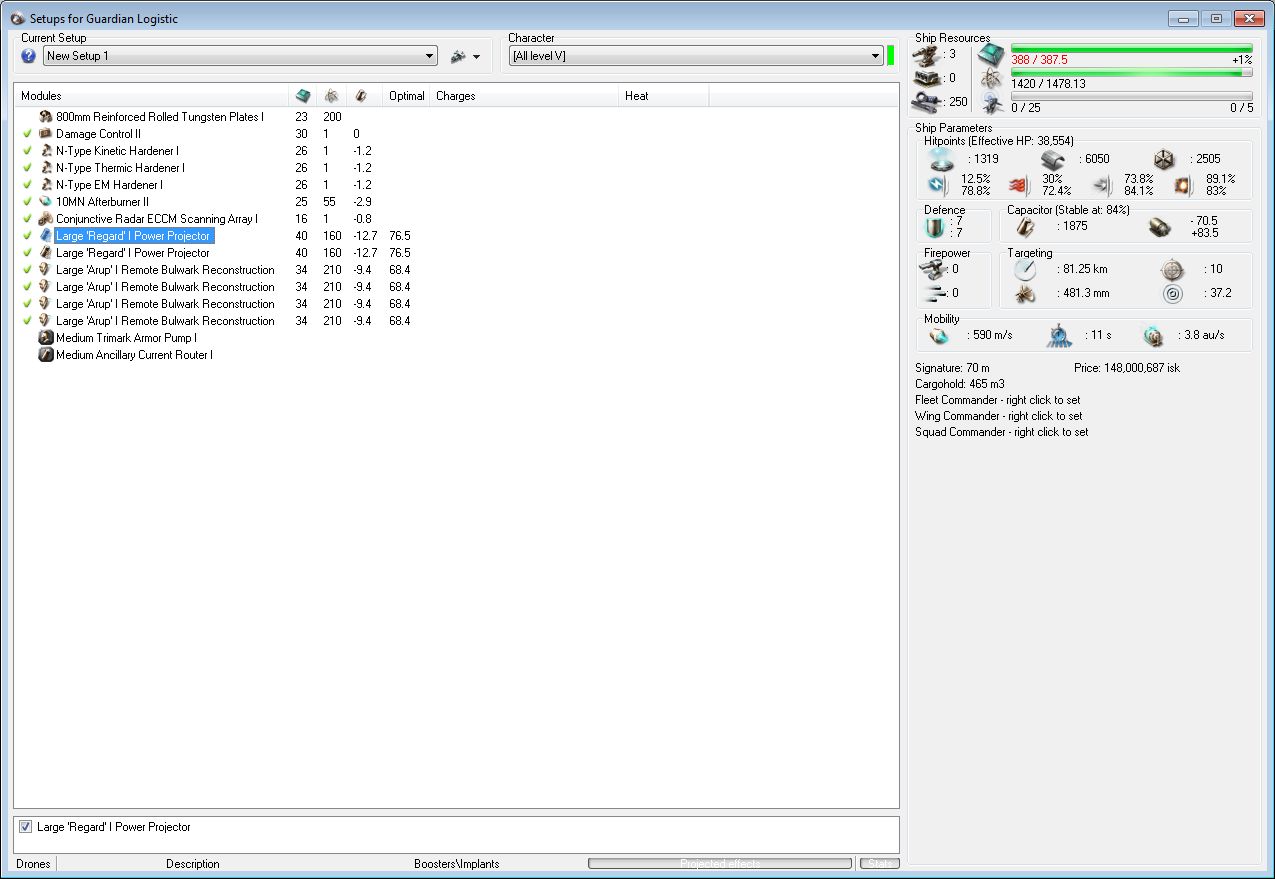Click the Modules column header
This screenshot has width=1275, height=879.
coord(151,96)
